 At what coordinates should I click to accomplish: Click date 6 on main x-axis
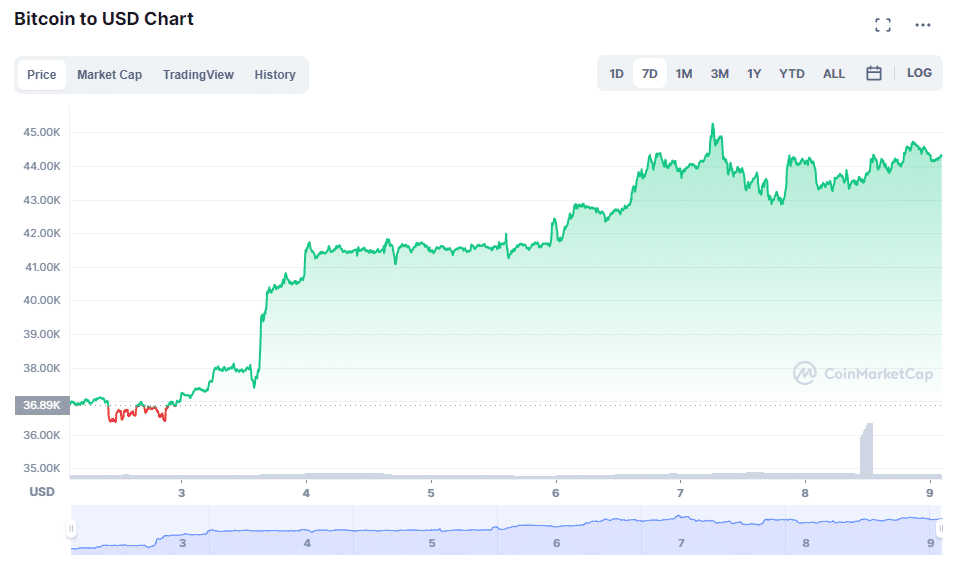(x=555, y=493)
